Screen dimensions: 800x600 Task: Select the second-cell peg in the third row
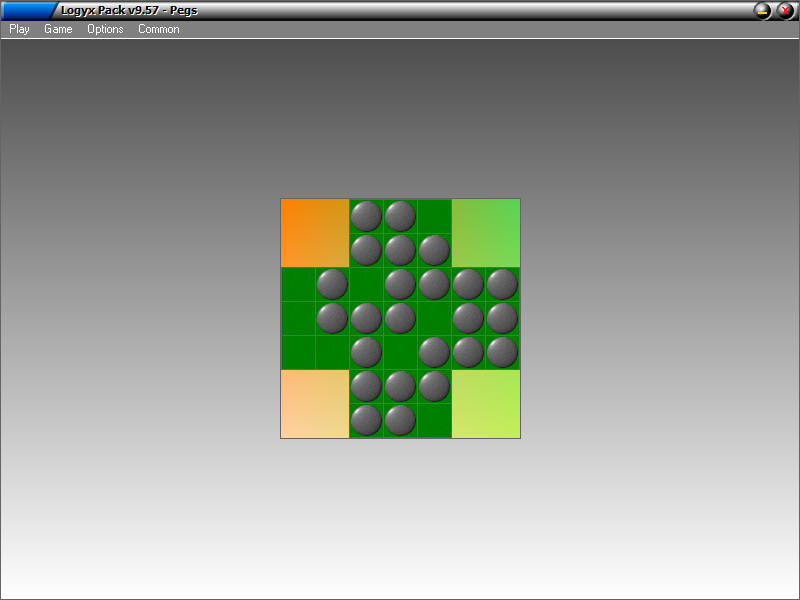coord(332,285)
